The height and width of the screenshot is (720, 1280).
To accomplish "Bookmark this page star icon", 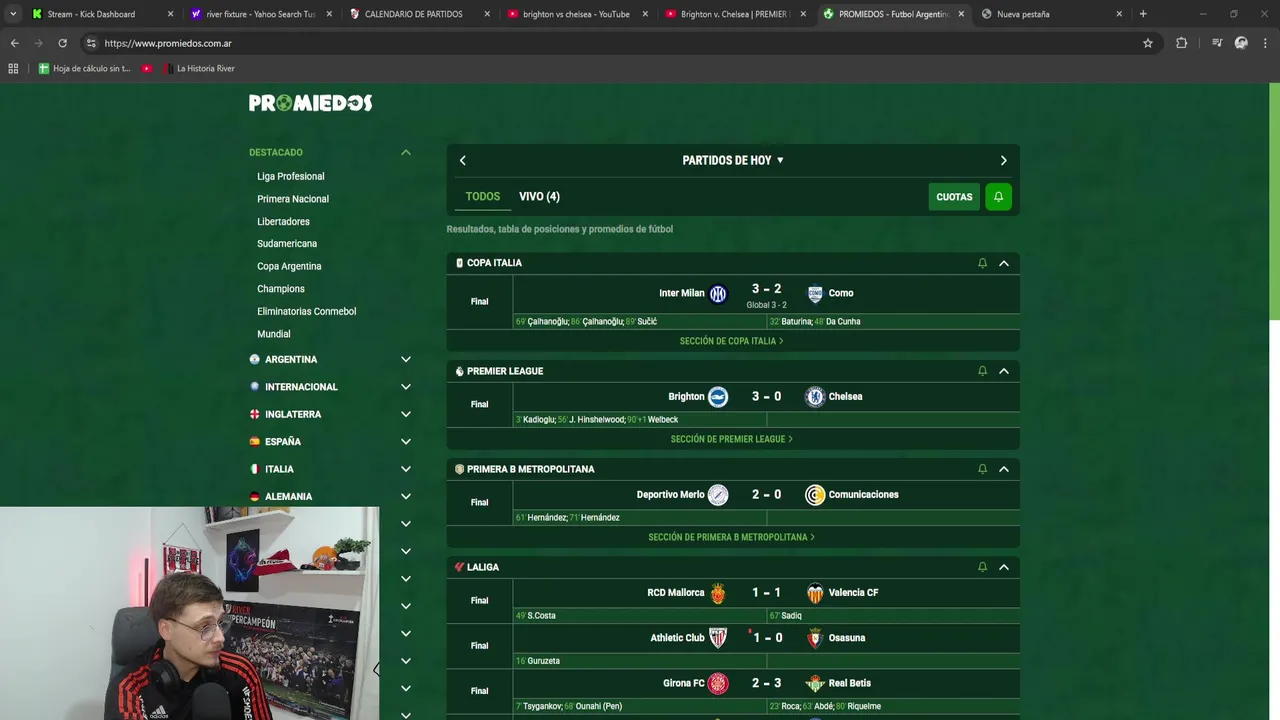I will coord(1148,43).
